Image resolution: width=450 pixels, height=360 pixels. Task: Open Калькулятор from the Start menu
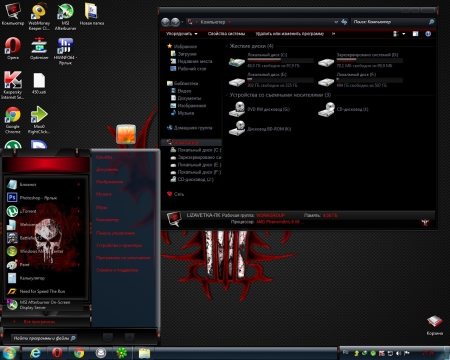click(43, 278)
